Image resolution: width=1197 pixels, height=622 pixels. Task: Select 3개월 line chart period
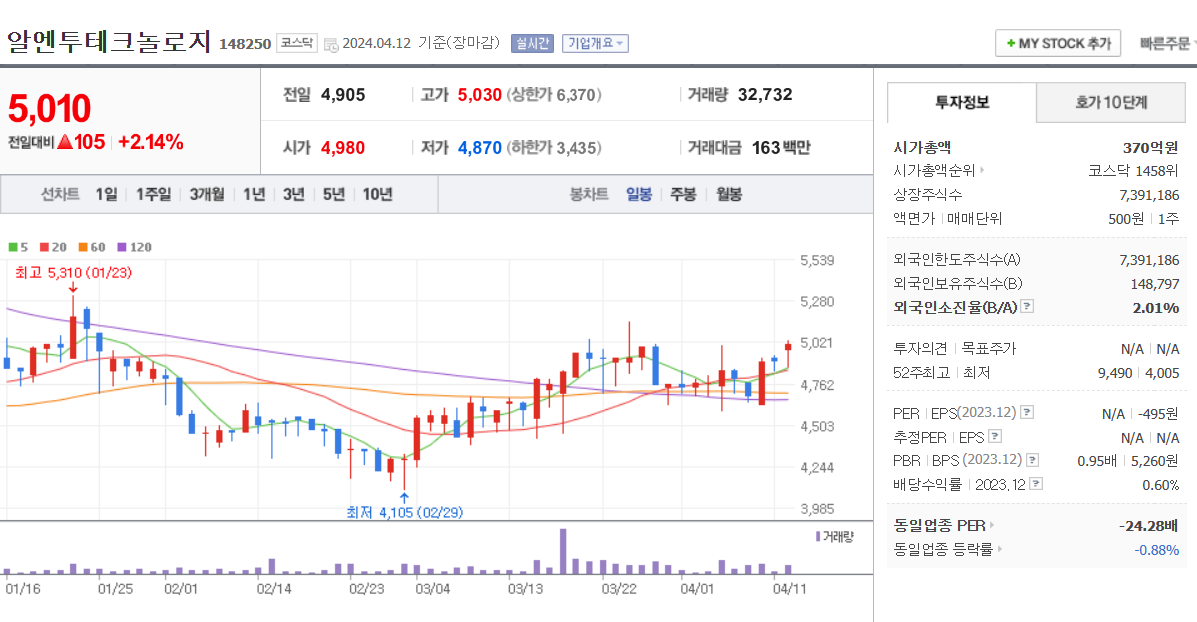207,195
